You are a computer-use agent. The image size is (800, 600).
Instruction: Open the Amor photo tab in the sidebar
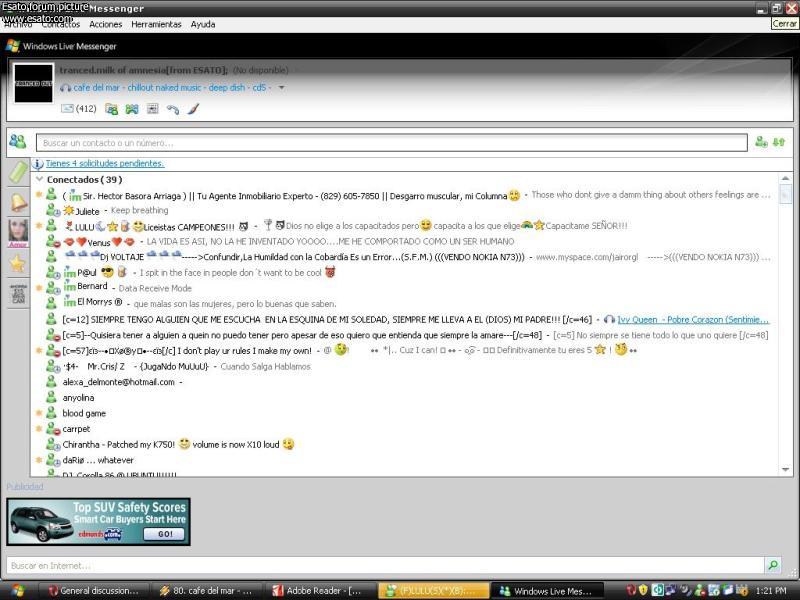coord(18,233)
